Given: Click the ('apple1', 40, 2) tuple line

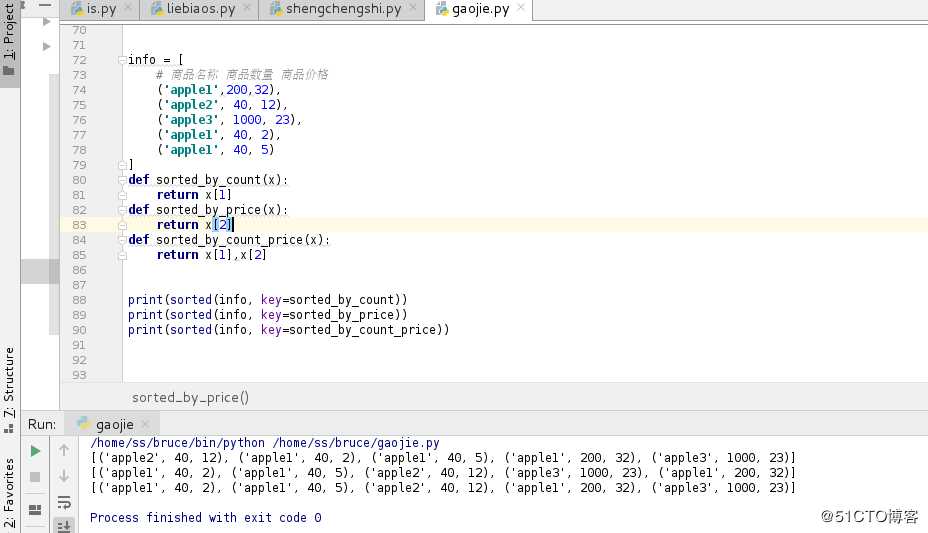Looking at the screenshot, I should pos(218,135).
